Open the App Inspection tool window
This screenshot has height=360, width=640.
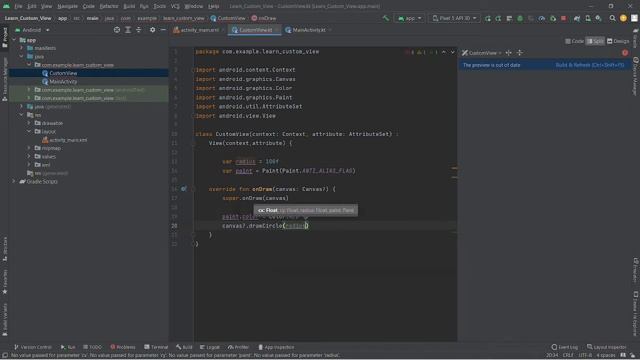pyautogui.click(x=276, y=347)
